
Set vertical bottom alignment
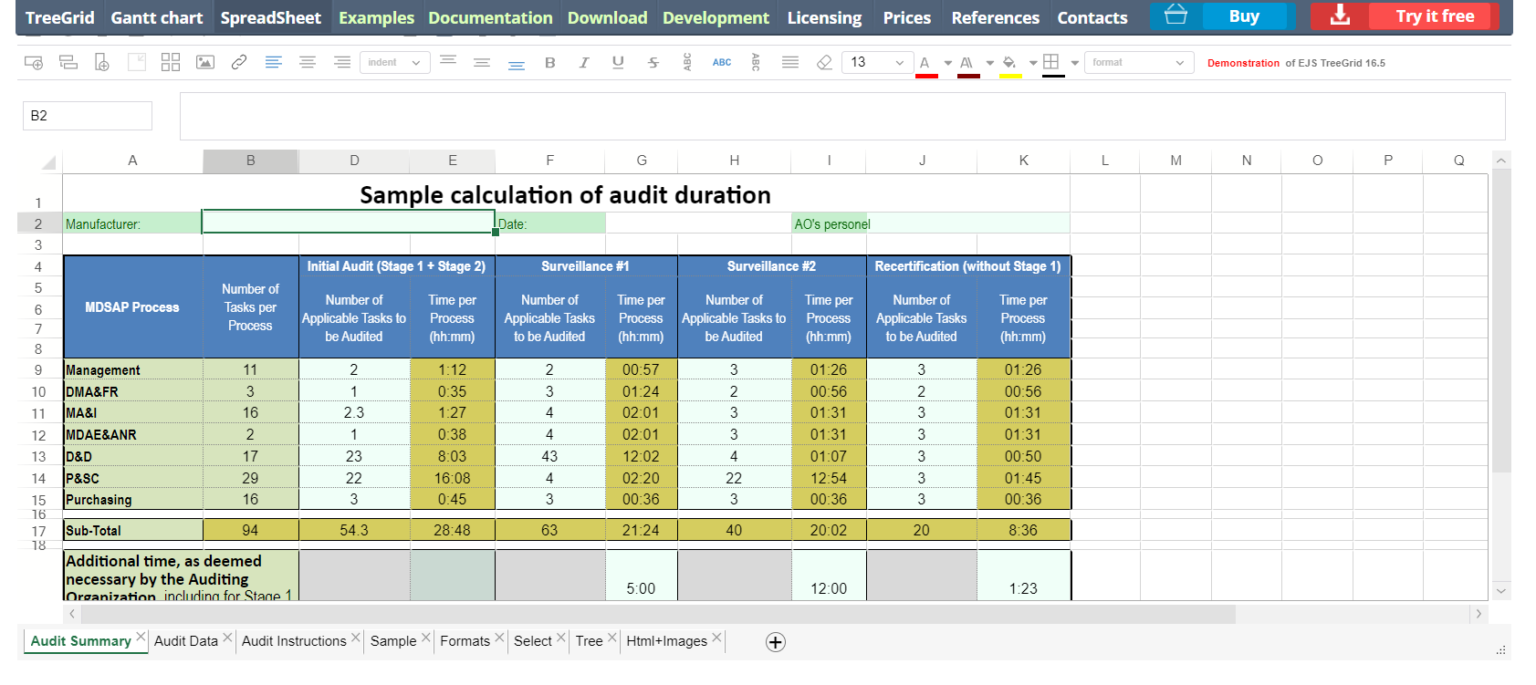point(516,62)
